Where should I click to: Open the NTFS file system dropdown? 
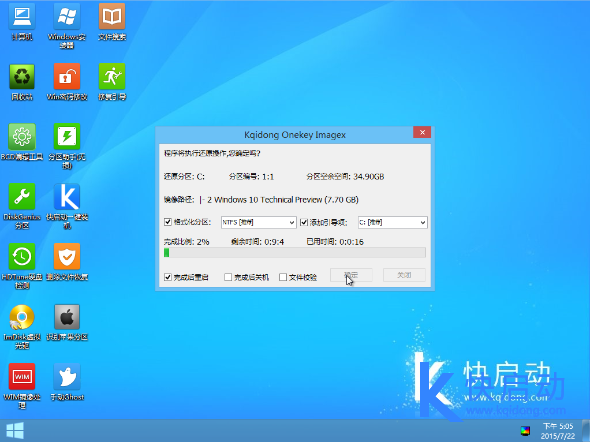point(259,222)
